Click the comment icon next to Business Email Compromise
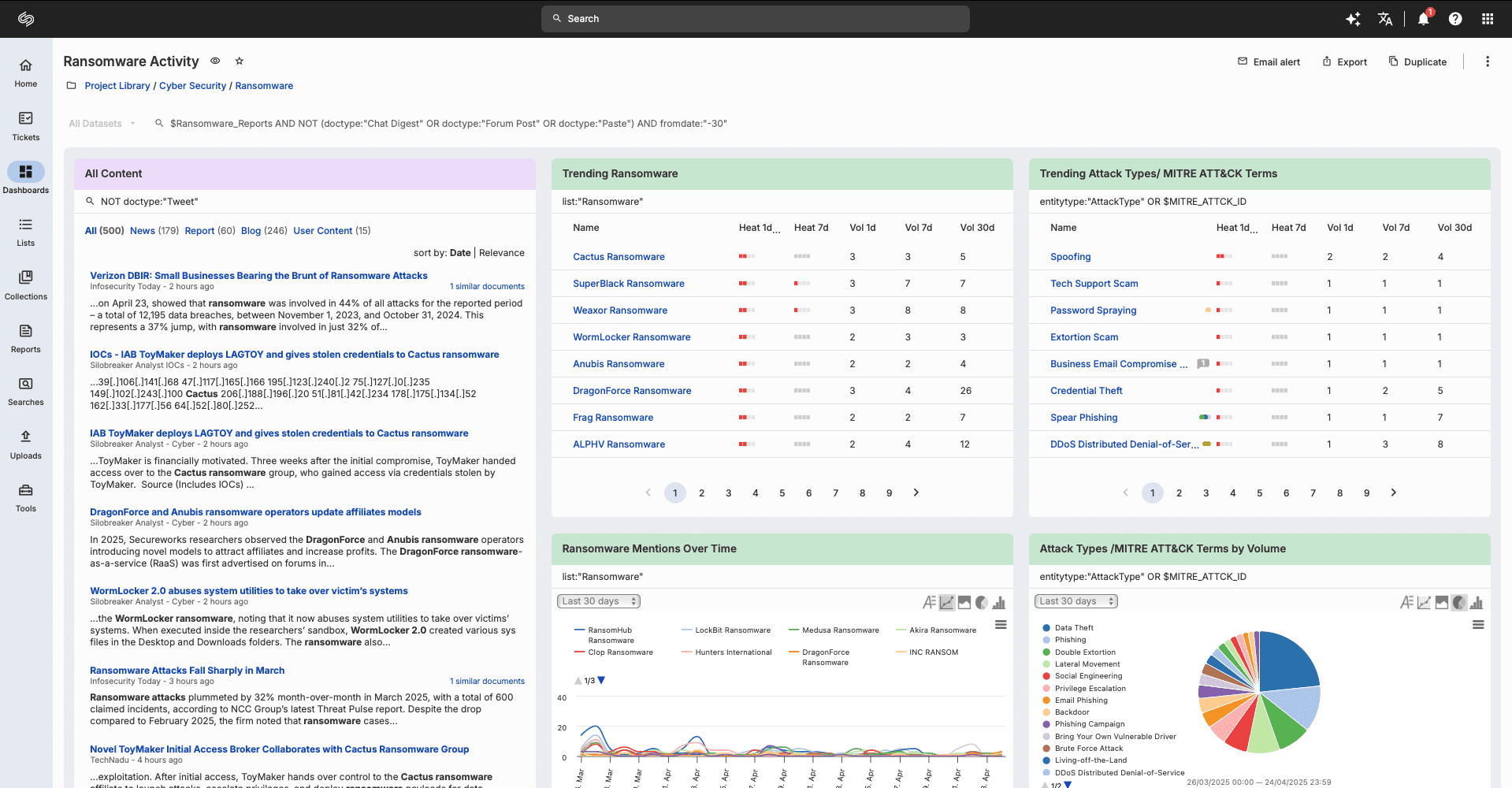1512x788 pixels. pyautogui.click(x=1203, y=364)
